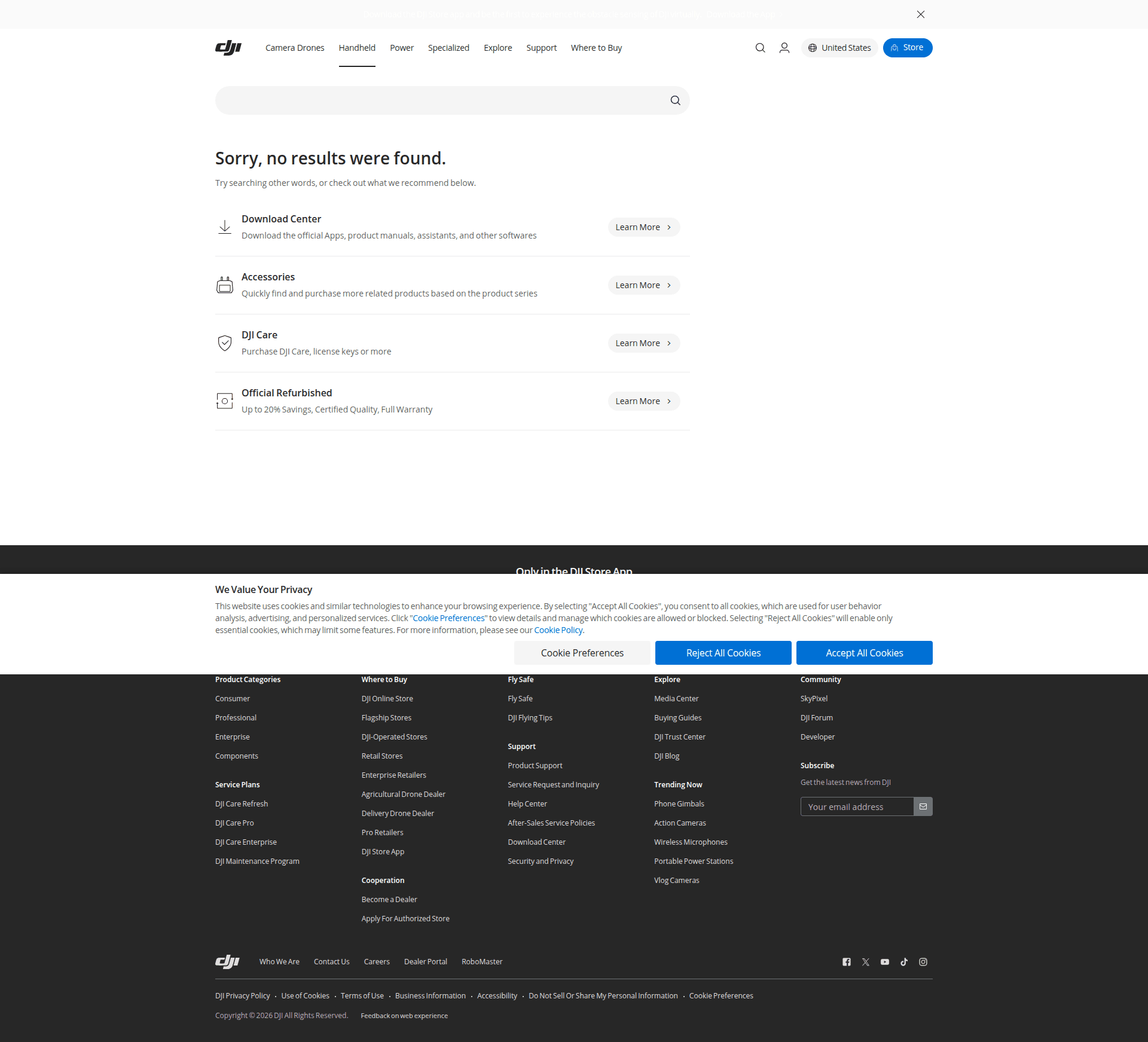Image resolution: width=1148 pixels, height=1042 pixels.
Task: Open Become a Dealer link
Action: pos(389,899)
